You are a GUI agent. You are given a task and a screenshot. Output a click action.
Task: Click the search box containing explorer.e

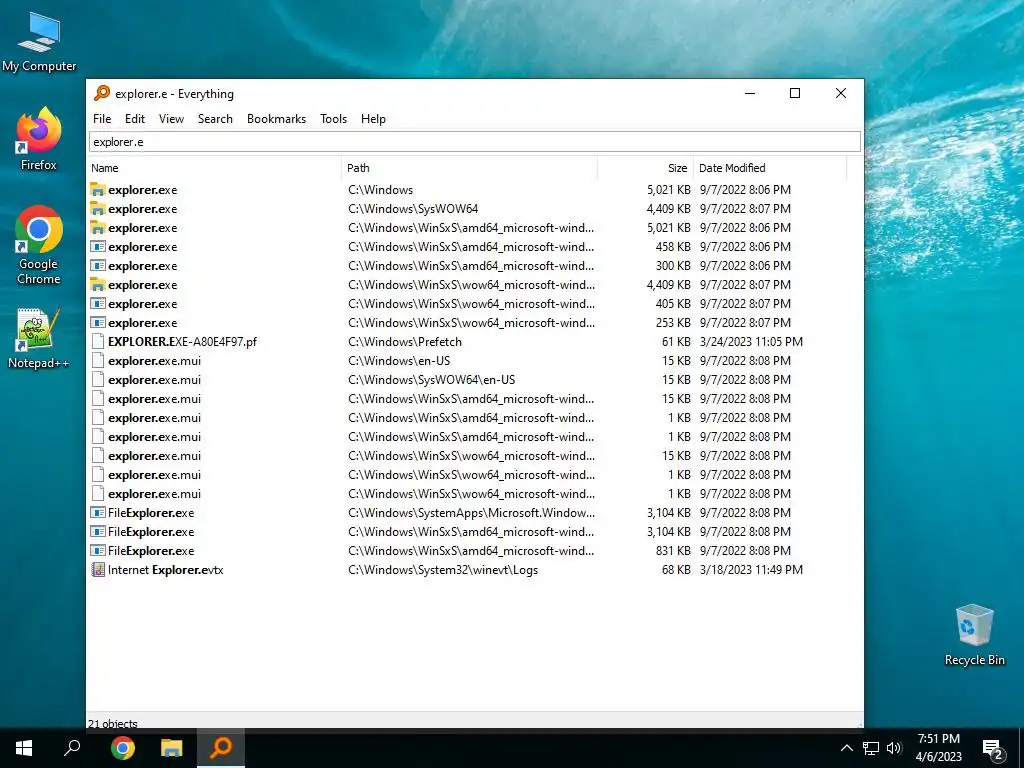click(475, 142)
